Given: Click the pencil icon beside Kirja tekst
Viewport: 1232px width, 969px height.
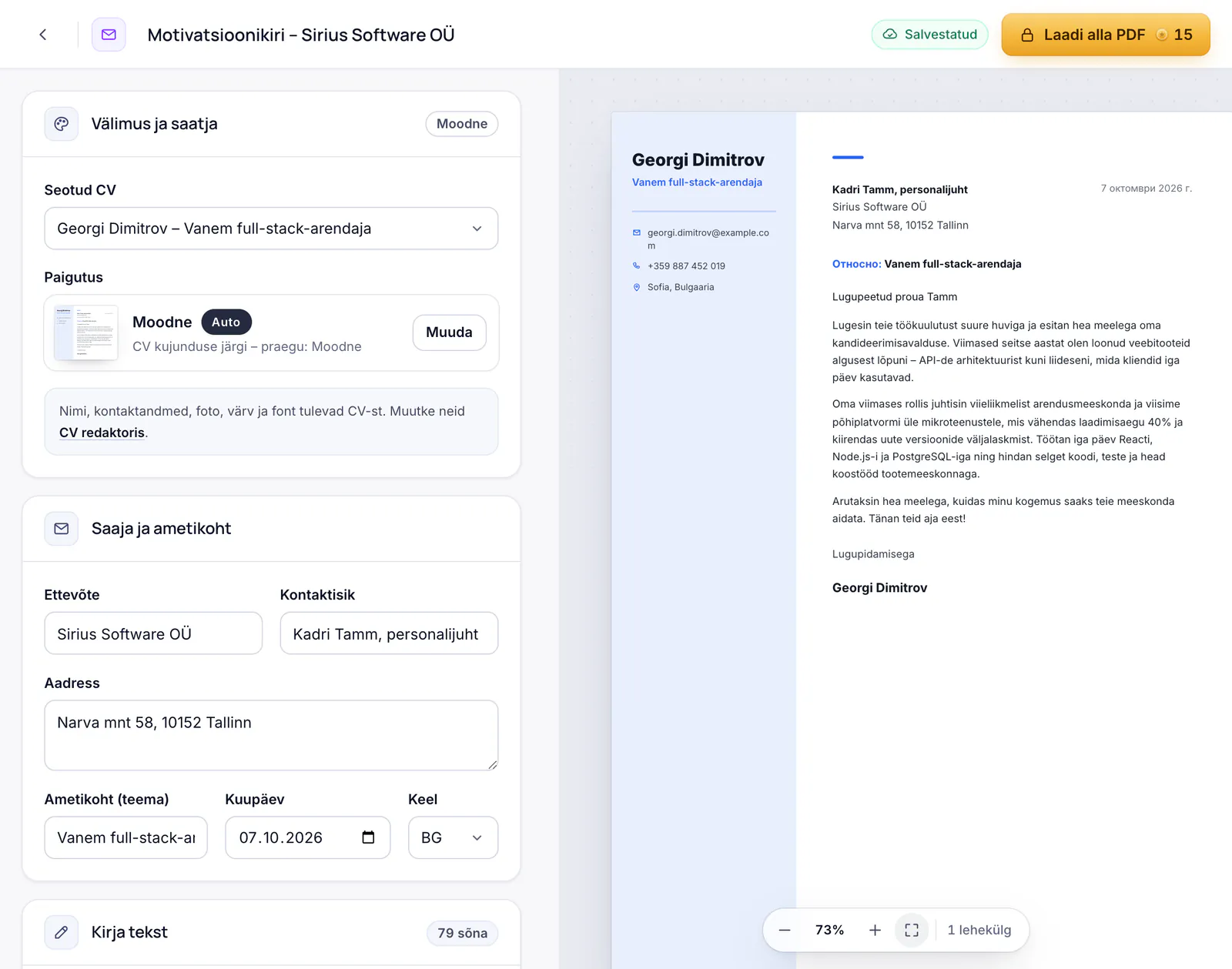Looking at the screenshot, I should (62, 933).
